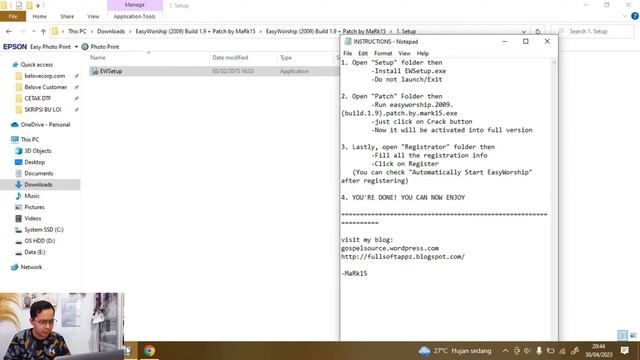640x360 pixels.
Task: Open the SKRIPSI BU LOI folder
Action: click(x=42, y=109)
